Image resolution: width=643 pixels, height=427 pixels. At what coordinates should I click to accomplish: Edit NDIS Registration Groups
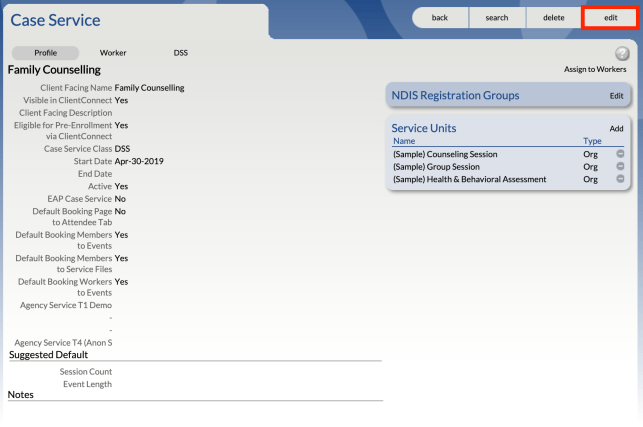pos(616,96)
